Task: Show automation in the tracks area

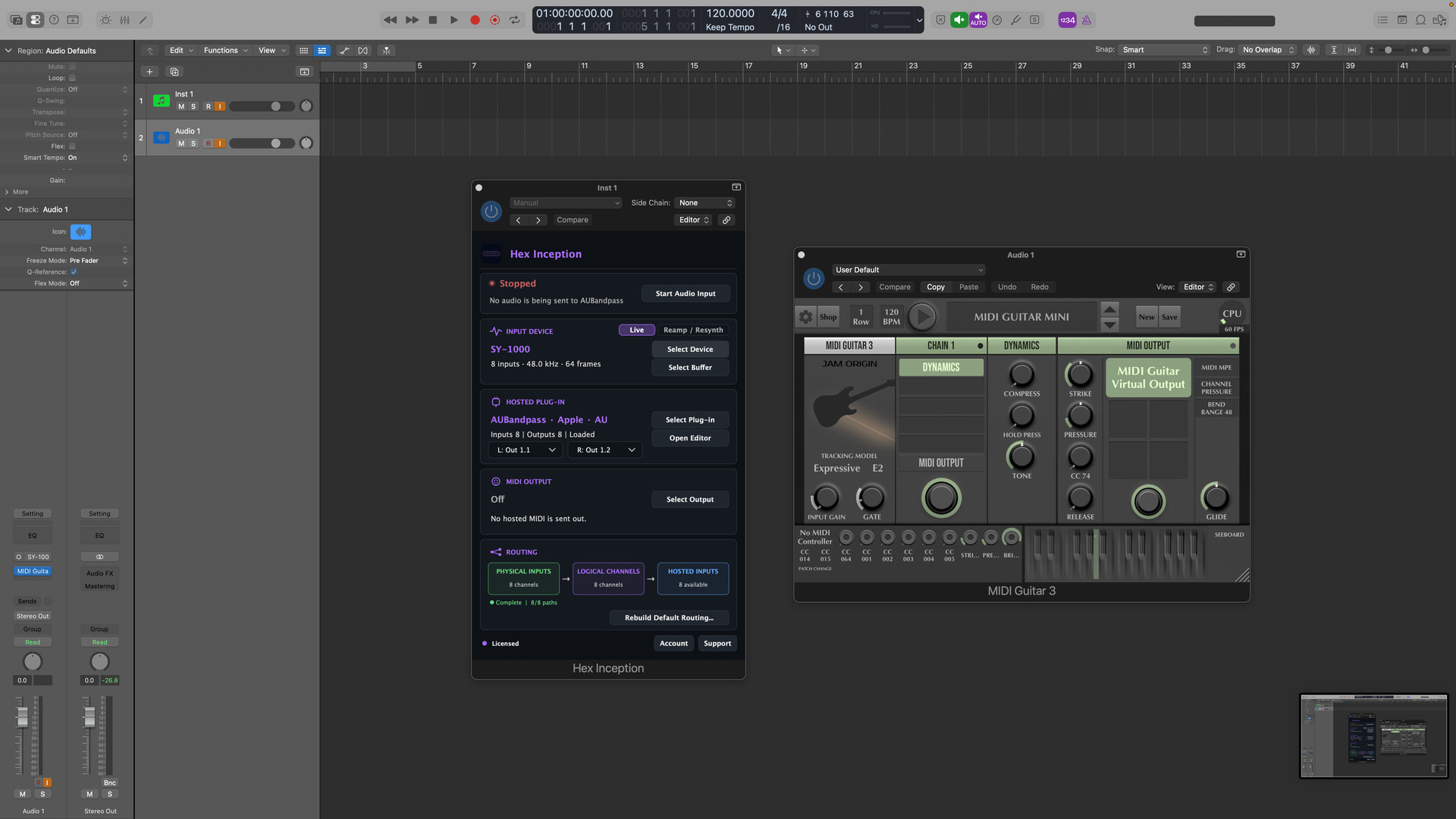Action: pos(344,50)
